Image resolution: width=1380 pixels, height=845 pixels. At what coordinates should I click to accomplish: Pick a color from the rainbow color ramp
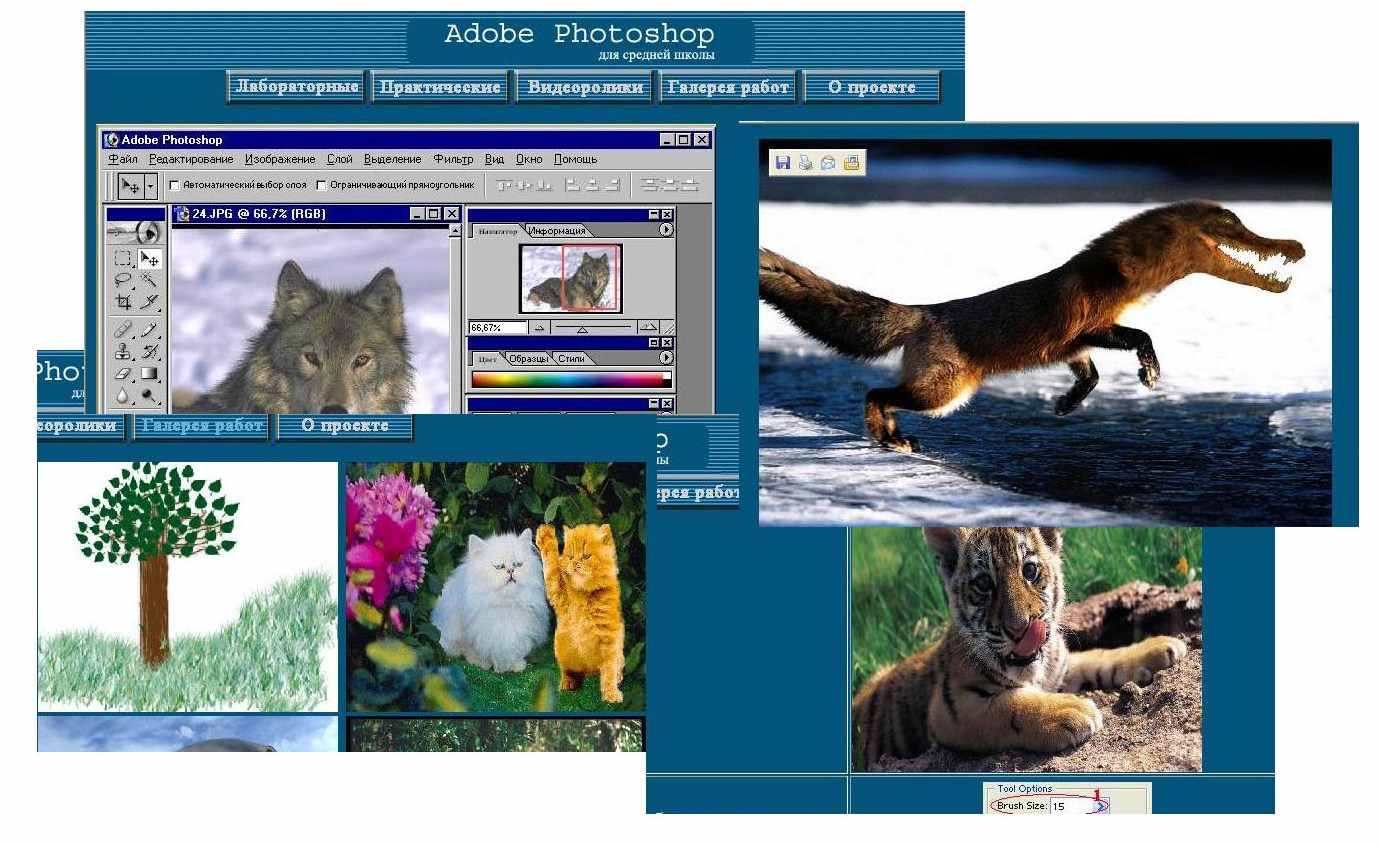point(571,379)
